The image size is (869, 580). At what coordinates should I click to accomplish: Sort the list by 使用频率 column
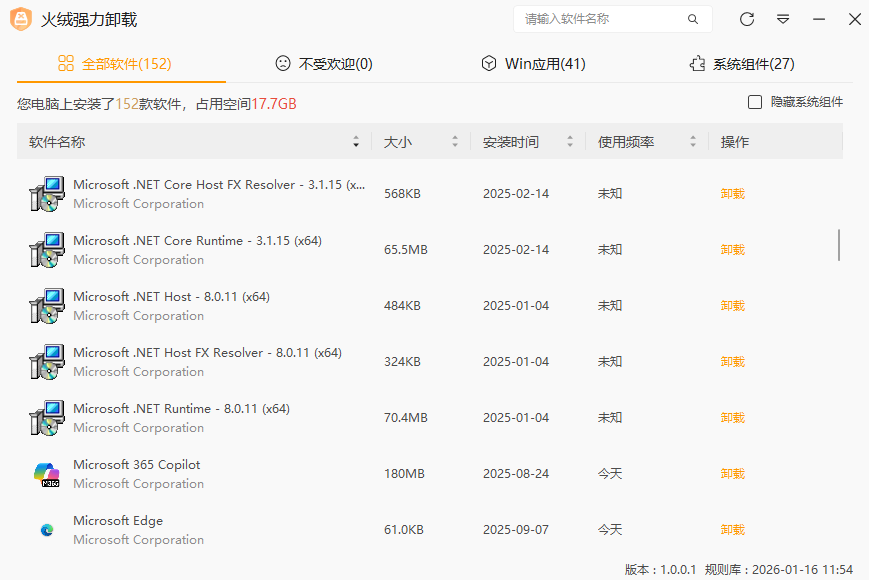pyautogui.click(x=693, y=142)
